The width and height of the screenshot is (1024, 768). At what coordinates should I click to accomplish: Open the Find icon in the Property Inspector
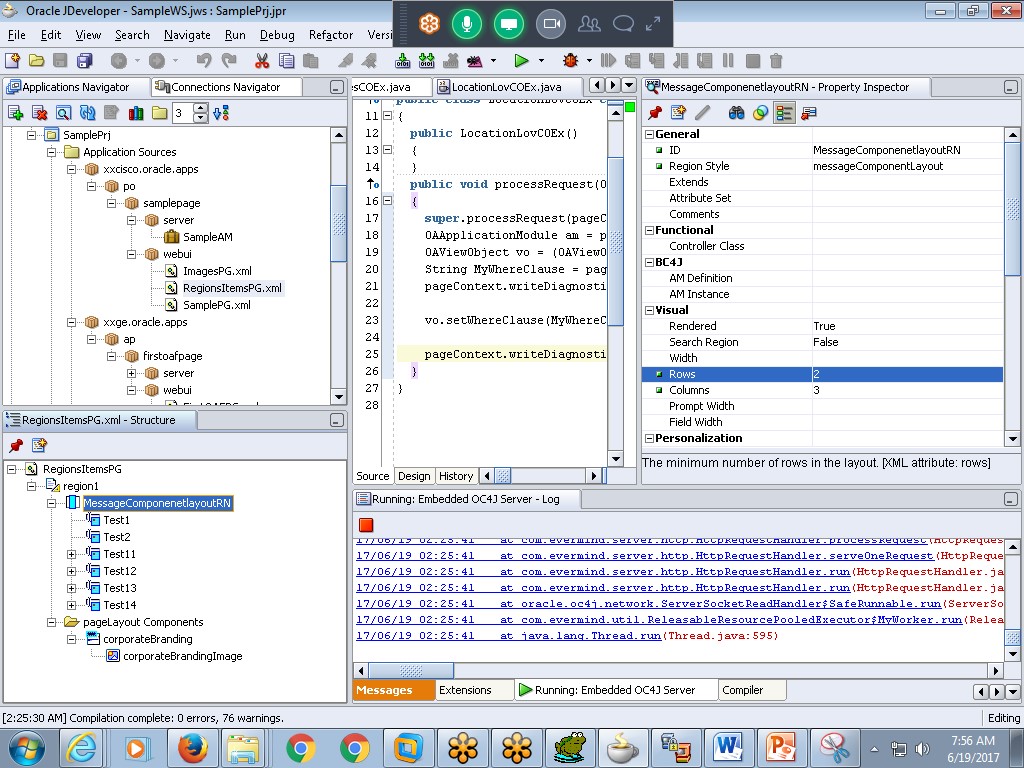pos(736,113)
